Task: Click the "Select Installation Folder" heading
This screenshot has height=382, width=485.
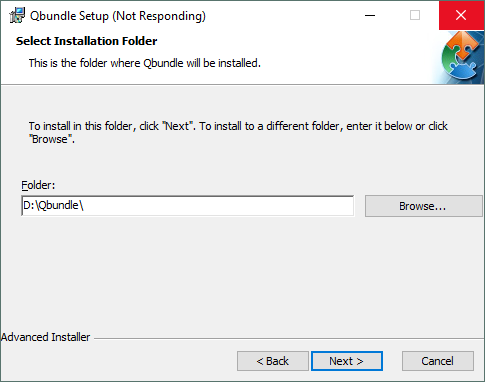Action: [x=87, y=41]
